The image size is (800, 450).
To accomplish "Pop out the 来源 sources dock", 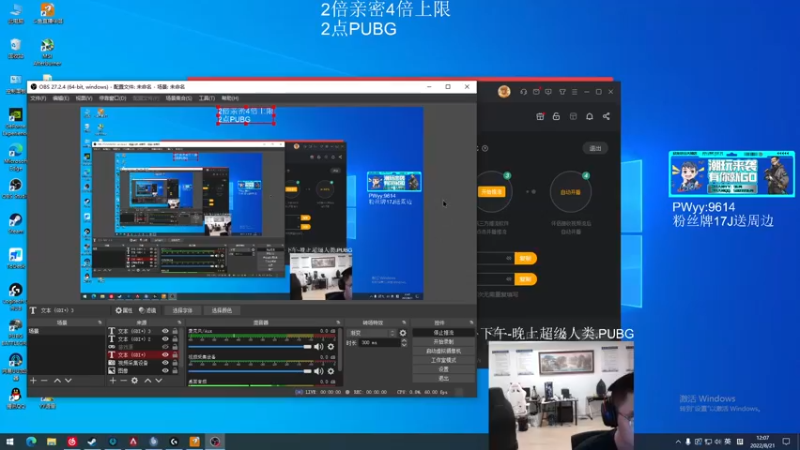I will (179, 322).
